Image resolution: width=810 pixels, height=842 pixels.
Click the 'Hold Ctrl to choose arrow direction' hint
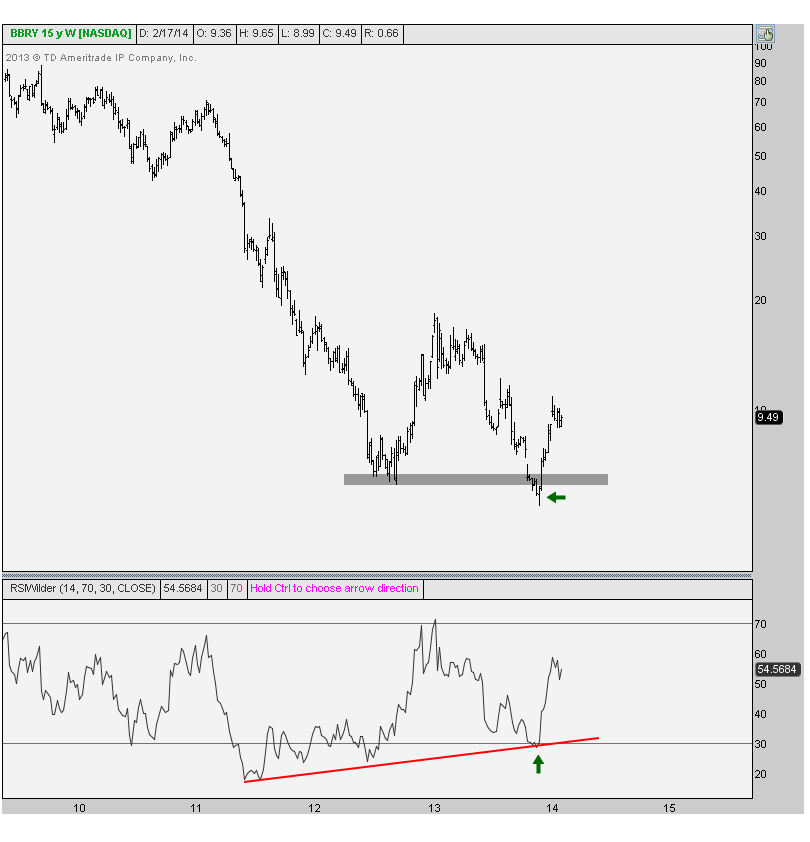pyautogui.click(x=334, y=589)
